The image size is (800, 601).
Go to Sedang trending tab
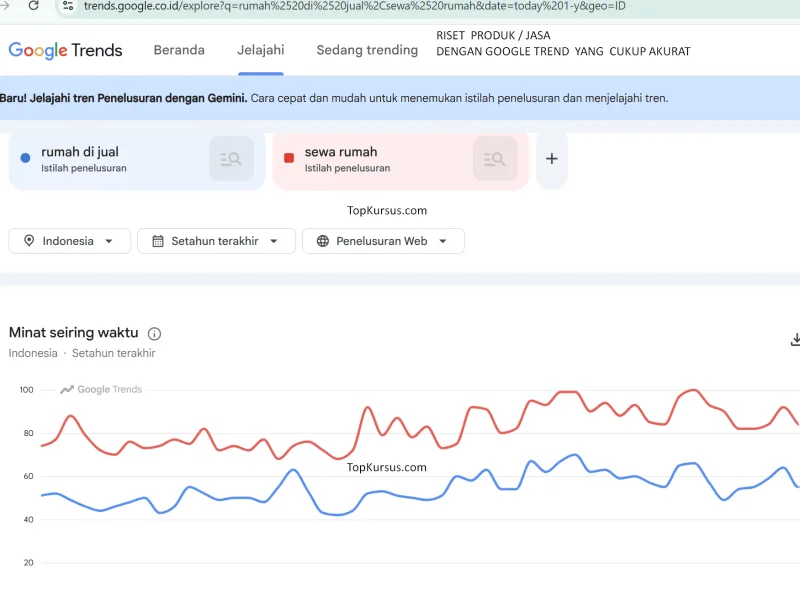coord(367,50)
